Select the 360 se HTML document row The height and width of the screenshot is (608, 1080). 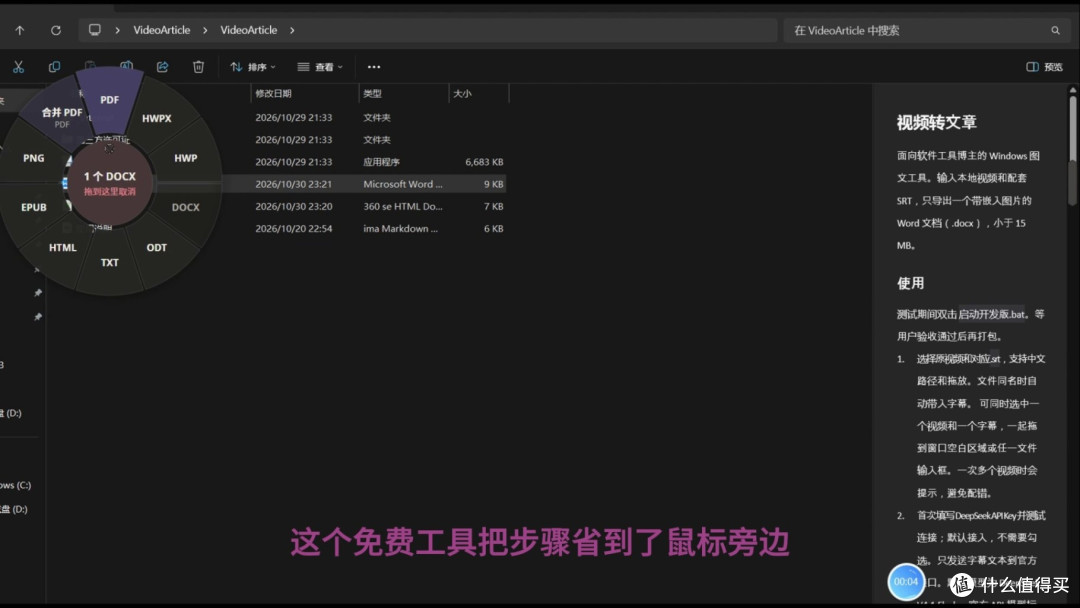[x=365, y=206]
